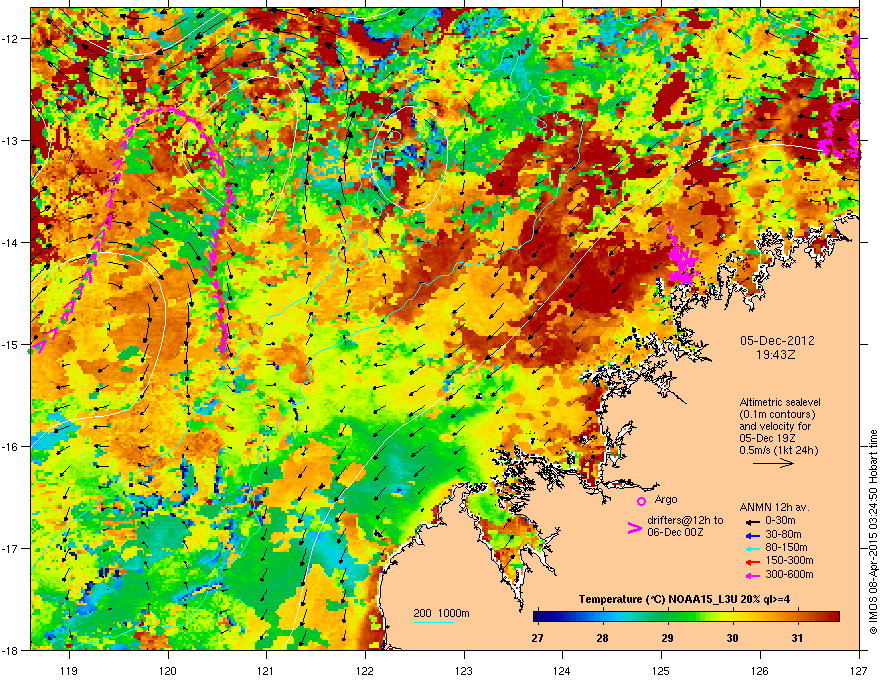Screen dimensions: 880x680
Task: Click the latitude axis label -13
Action: tap(10, 140)
